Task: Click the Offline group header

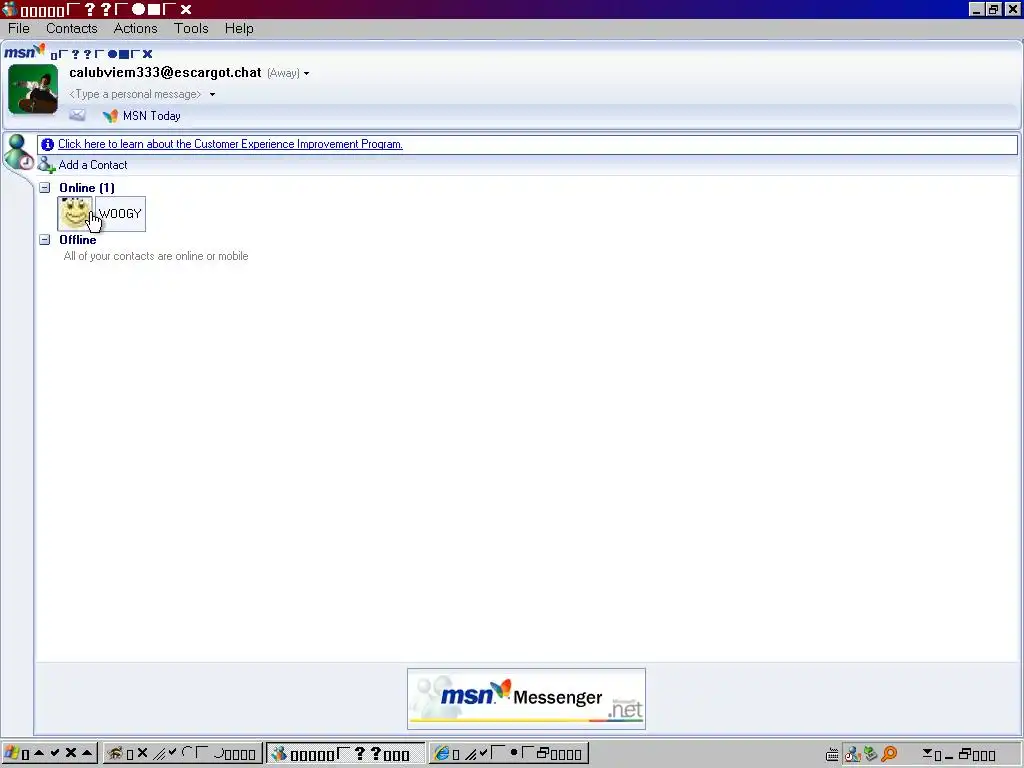Action: click(78, 240)
